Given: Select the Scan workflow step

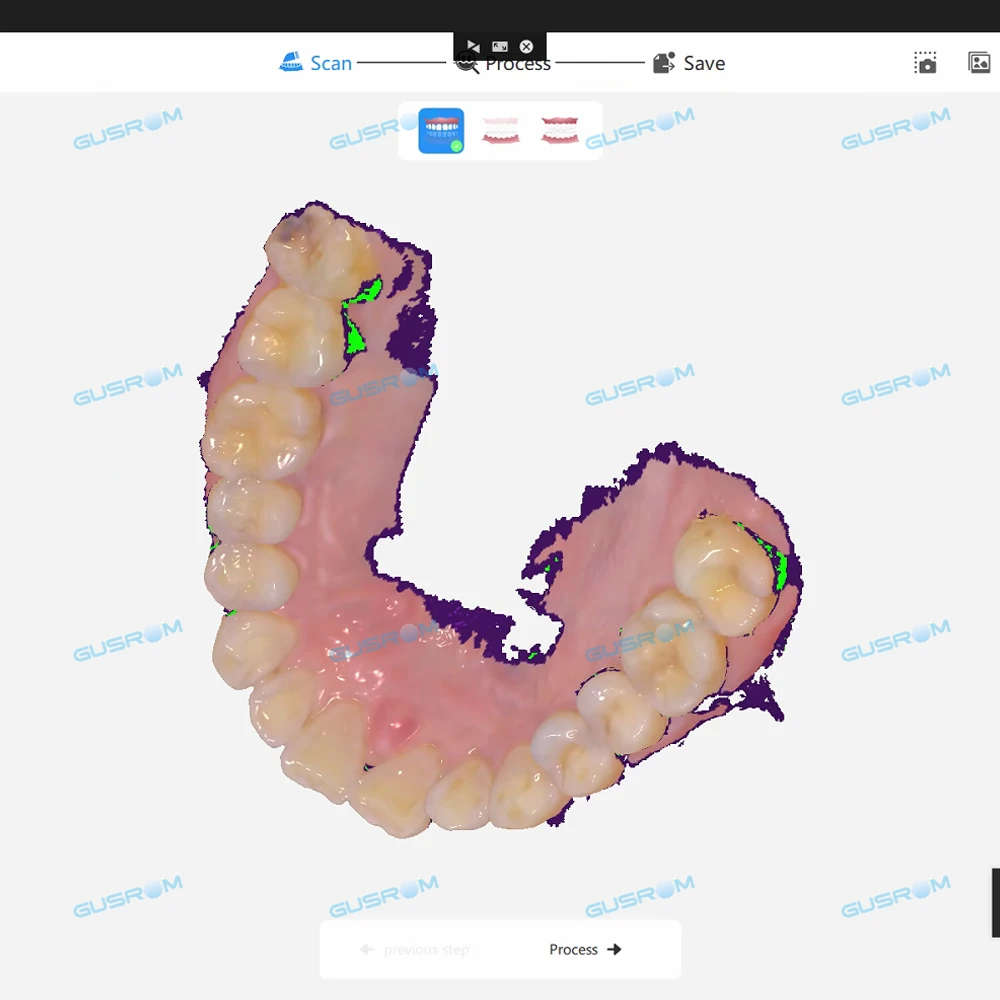Looking at the screenshot, I should [316, 62].
